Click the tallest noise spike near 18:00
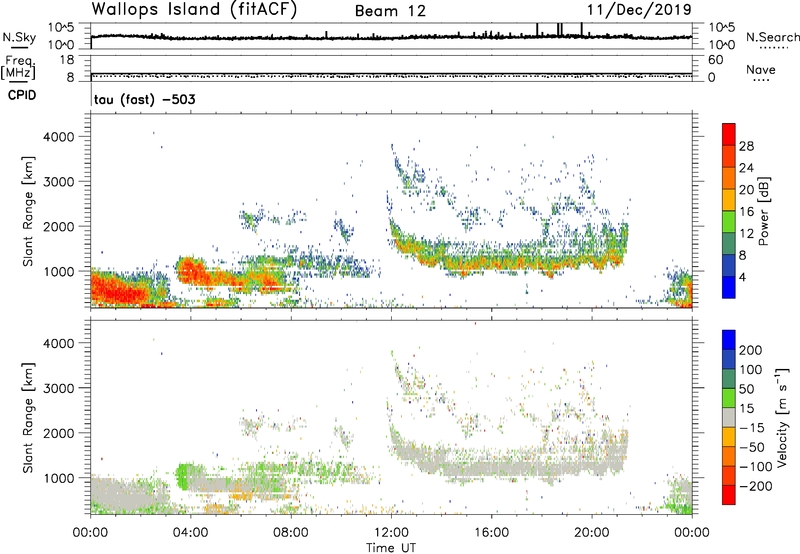The height and width of the screenshot is (554, 800). click(x=537, y=30)
